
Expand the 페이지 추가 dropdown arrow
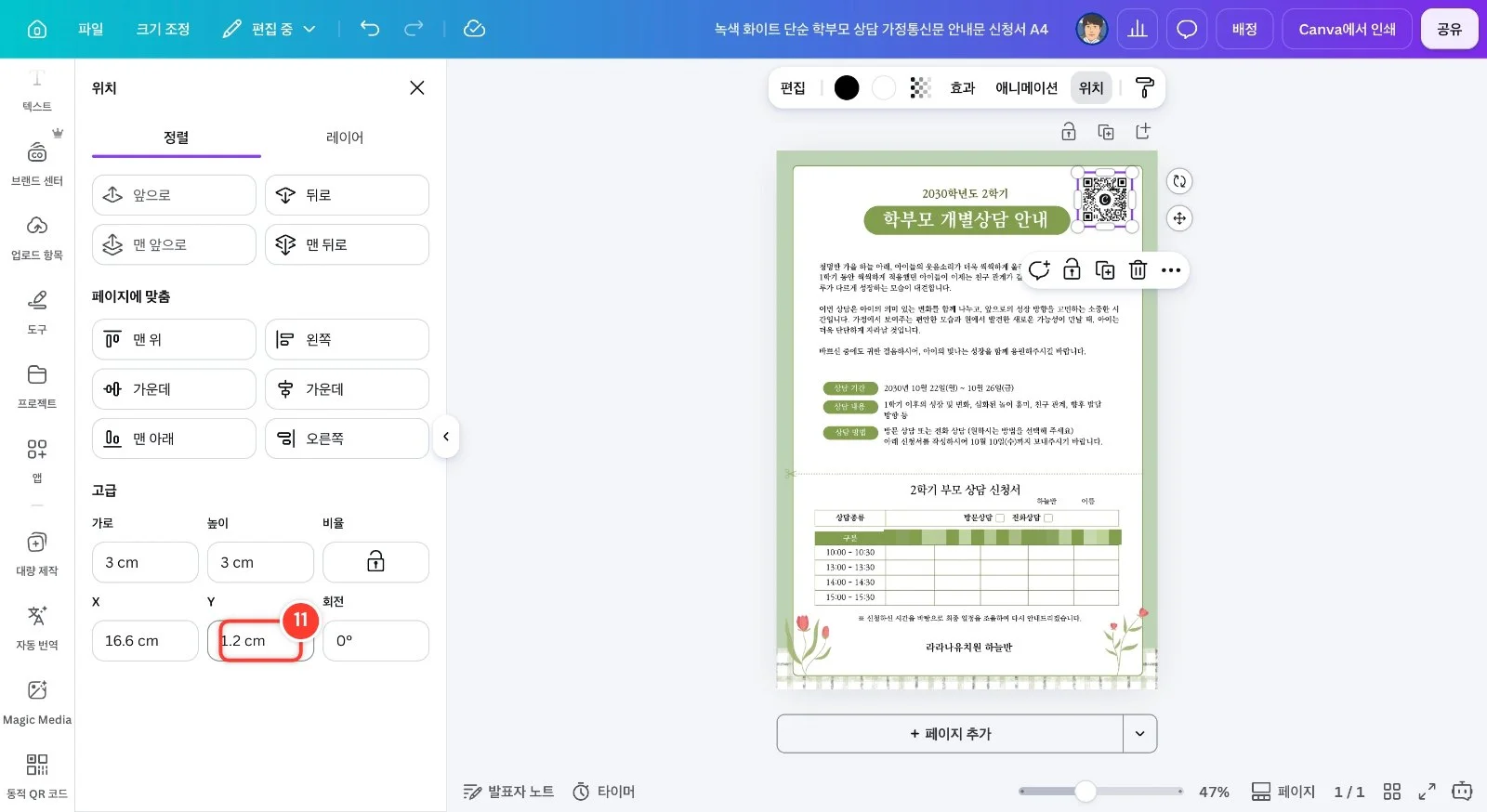tap(1139, 734)
